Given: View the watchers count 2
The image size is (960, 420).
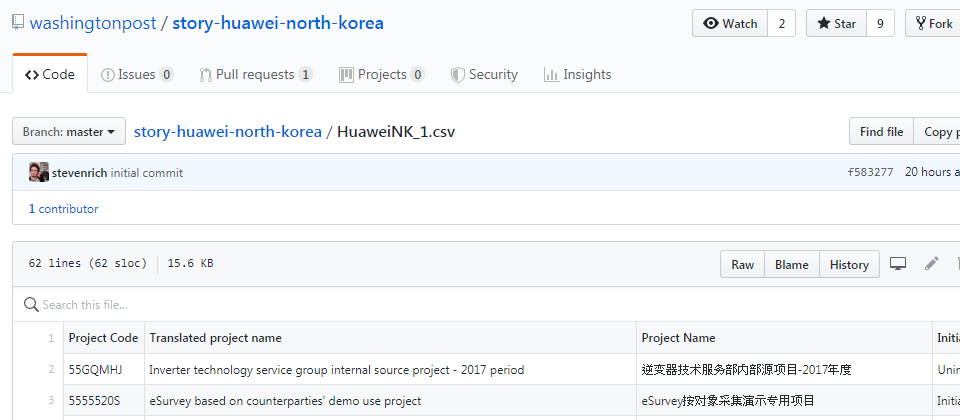Looking at the screenshot, I should pos(782,23).
